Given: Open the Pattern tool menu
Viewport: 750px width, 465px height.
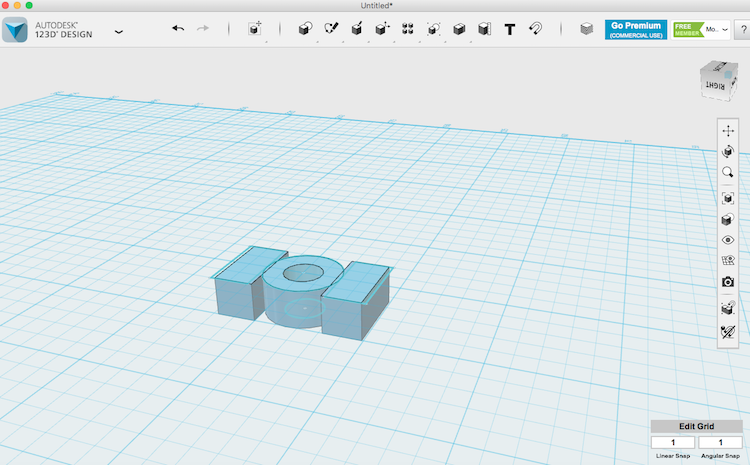Looking at the screenshot, I should tap(408, 29).
